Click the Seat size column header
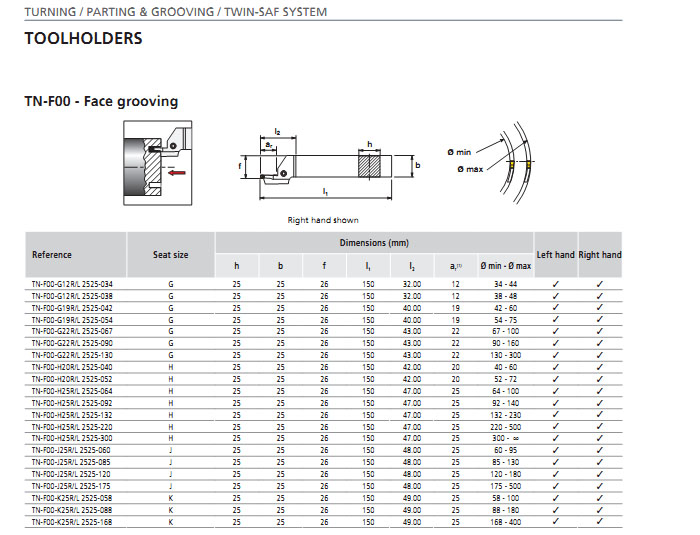The width and height of the screenshot is (700, 535). [170, 255]
